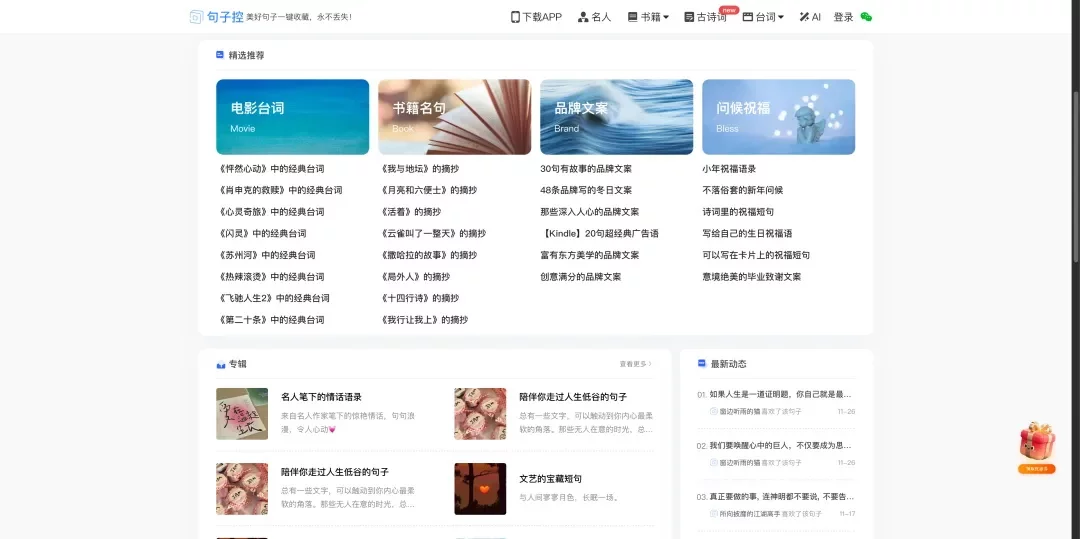Click the green WeChat icon
1080x539 pixels.
[866, 17]
